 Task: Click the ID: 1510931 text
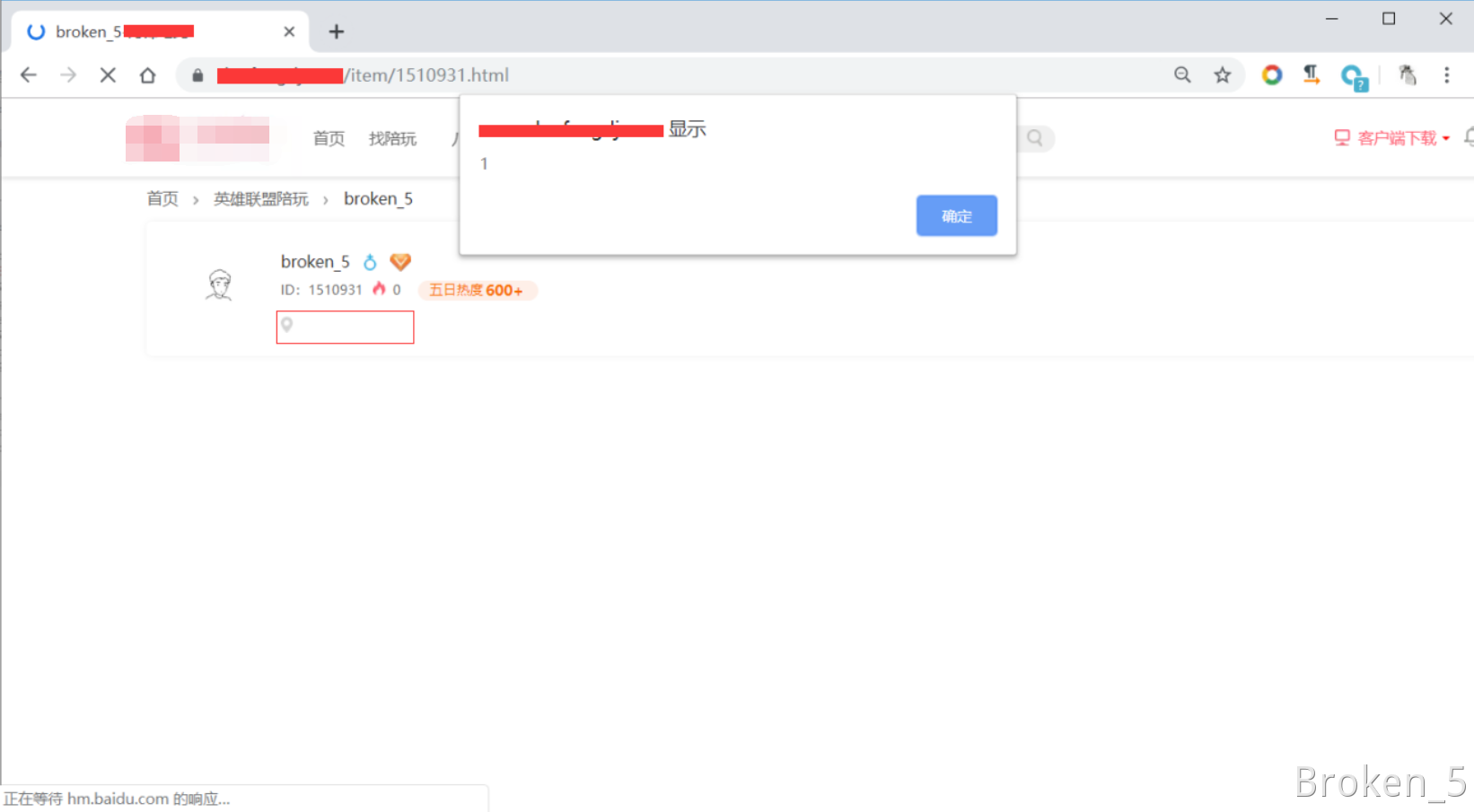pyautogui.click(x=321, y=290)
